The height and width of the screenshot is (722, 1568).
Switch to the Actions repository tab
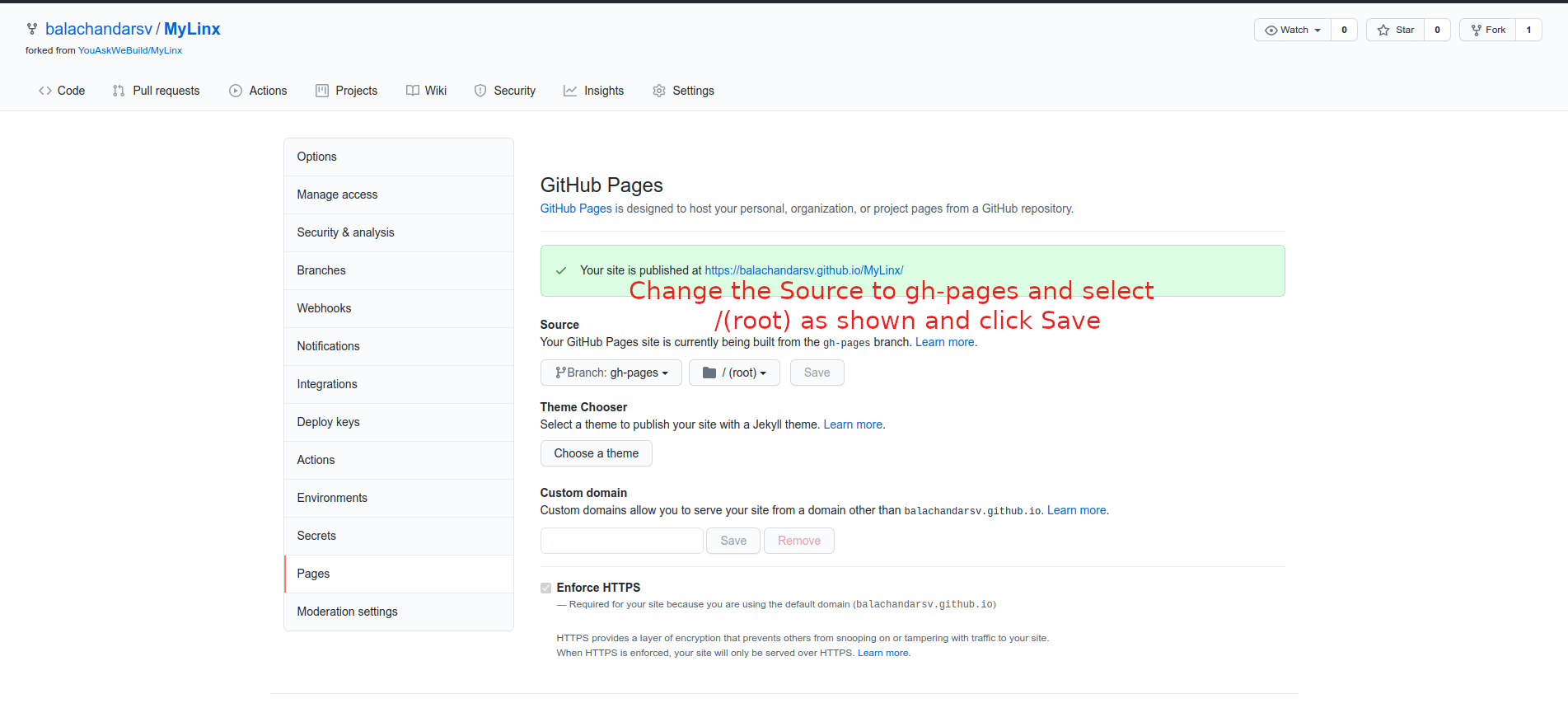point(258,91)
